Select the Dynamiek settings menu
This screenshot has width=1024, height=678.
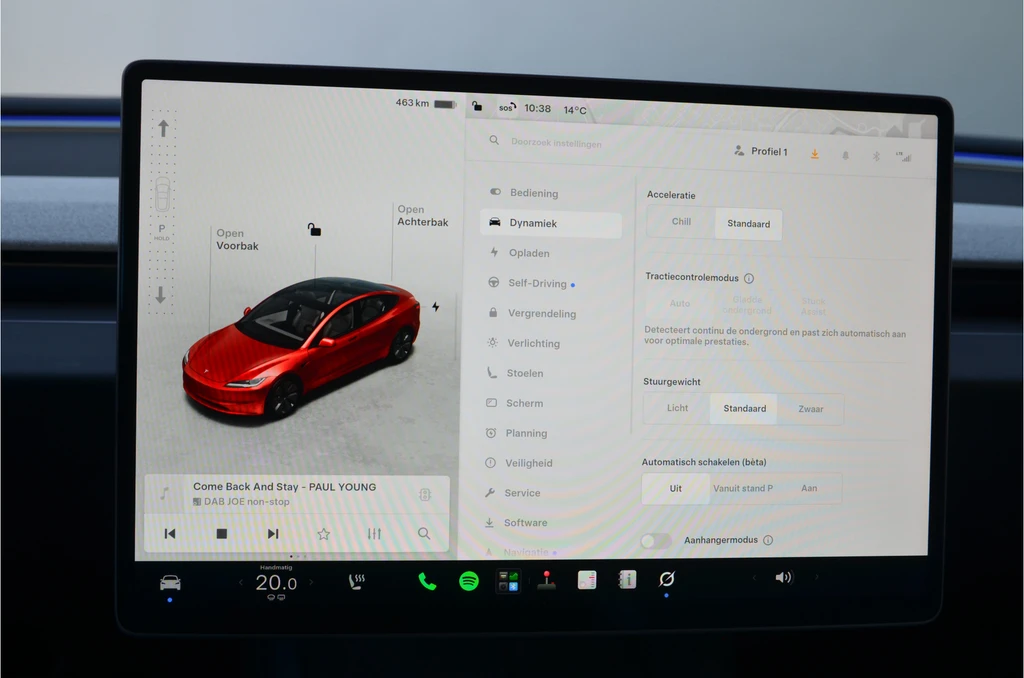point(551,223)
